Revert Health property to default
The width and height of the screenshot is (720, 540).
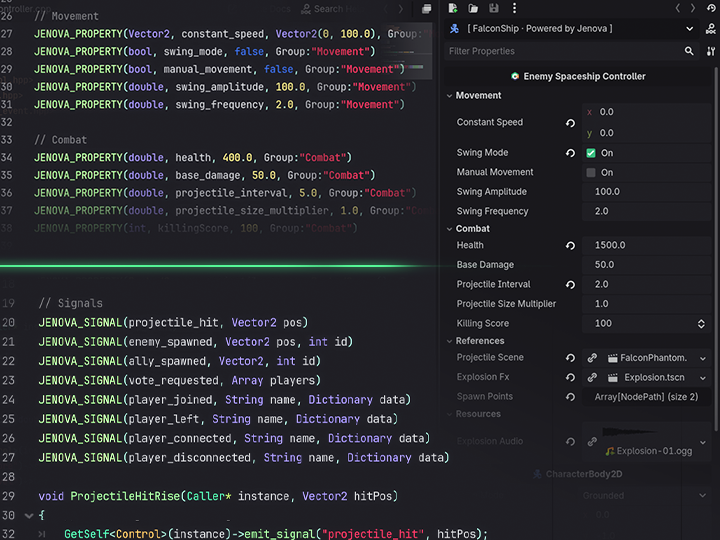[570, 246]
